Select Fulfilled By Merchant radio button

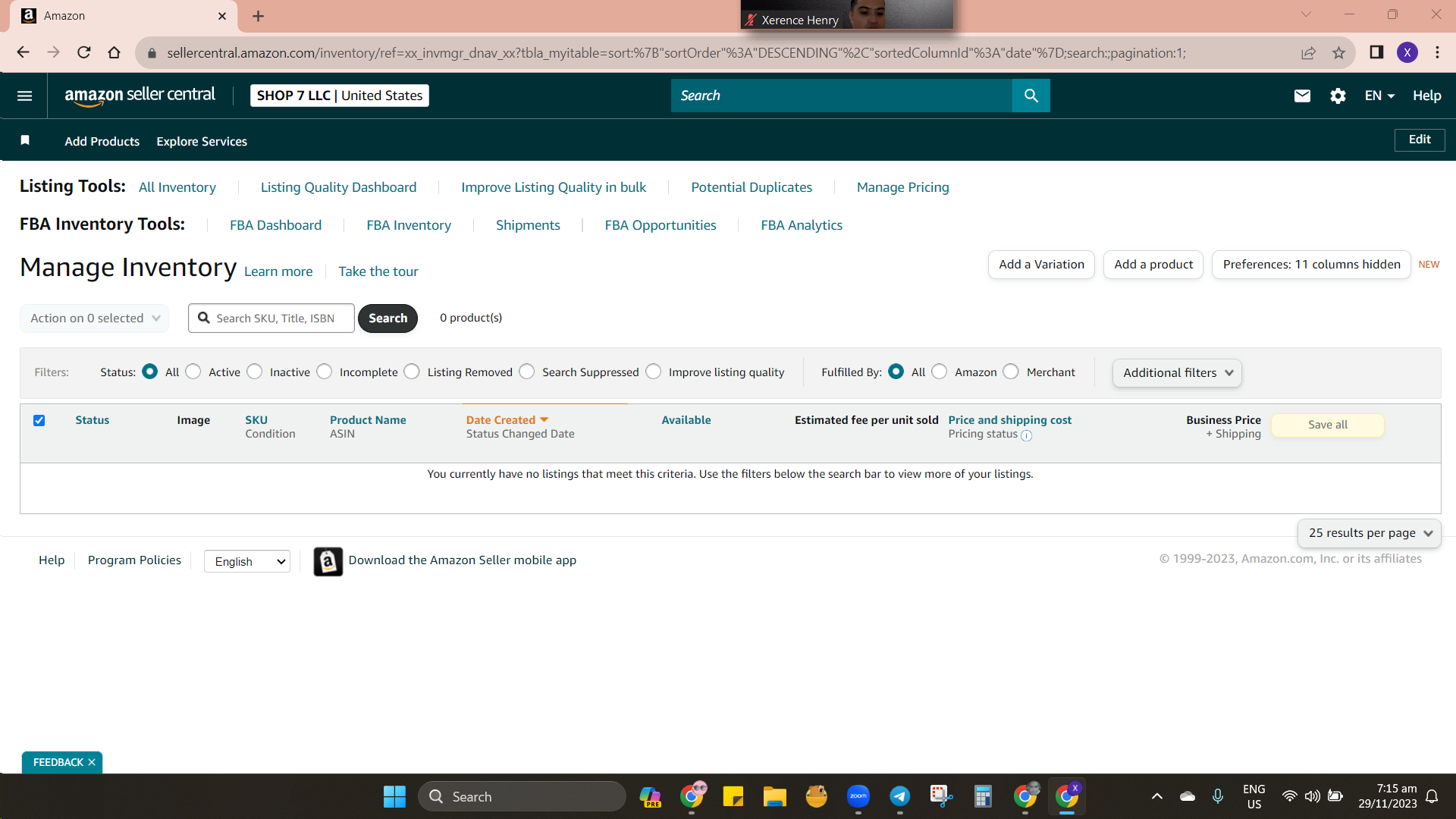coord(1011,372)
